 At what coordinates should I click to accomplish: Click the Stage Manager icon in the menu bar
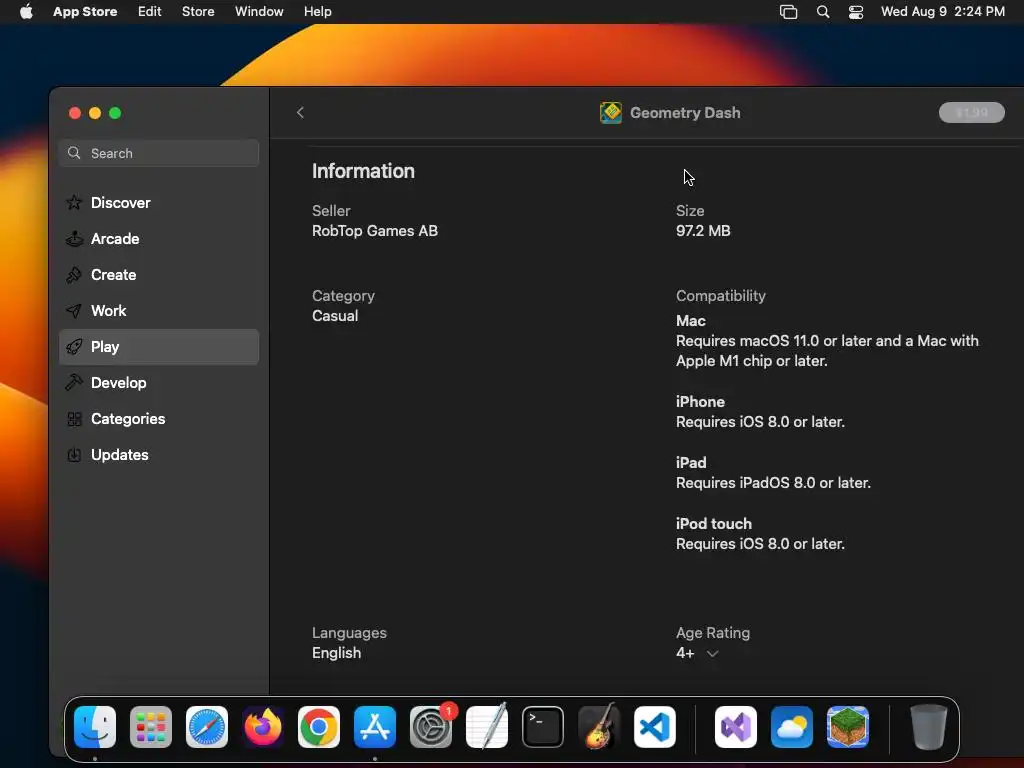coord(789,12)
